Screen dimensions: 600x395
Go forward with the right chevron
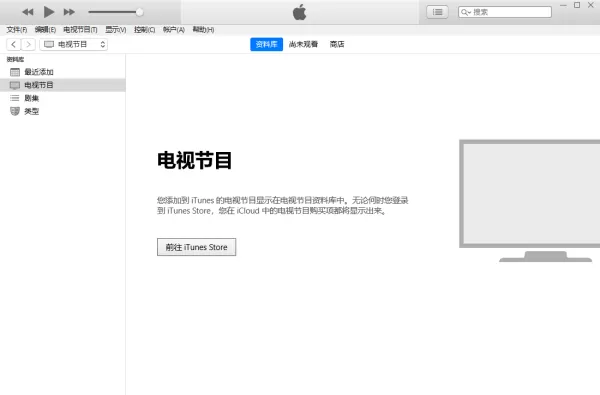28,44
